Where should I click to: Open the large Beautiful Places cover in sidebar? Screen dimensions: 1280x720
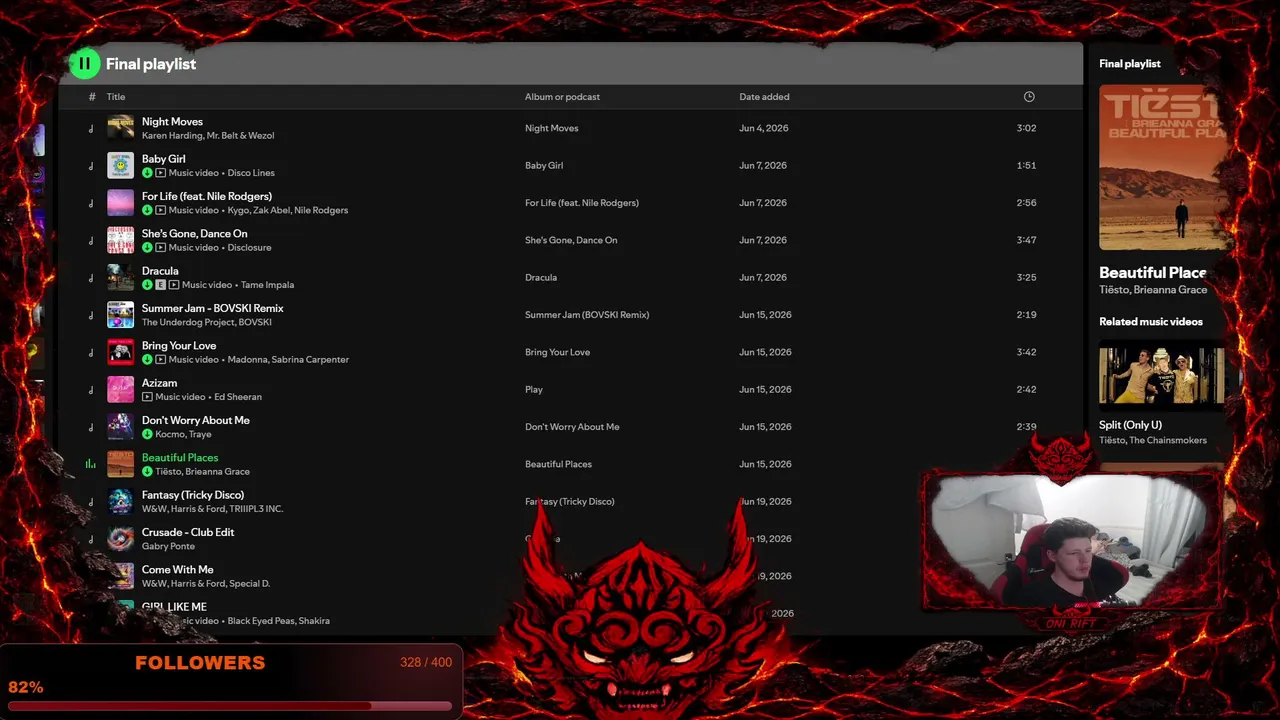tap(1162, 167)
